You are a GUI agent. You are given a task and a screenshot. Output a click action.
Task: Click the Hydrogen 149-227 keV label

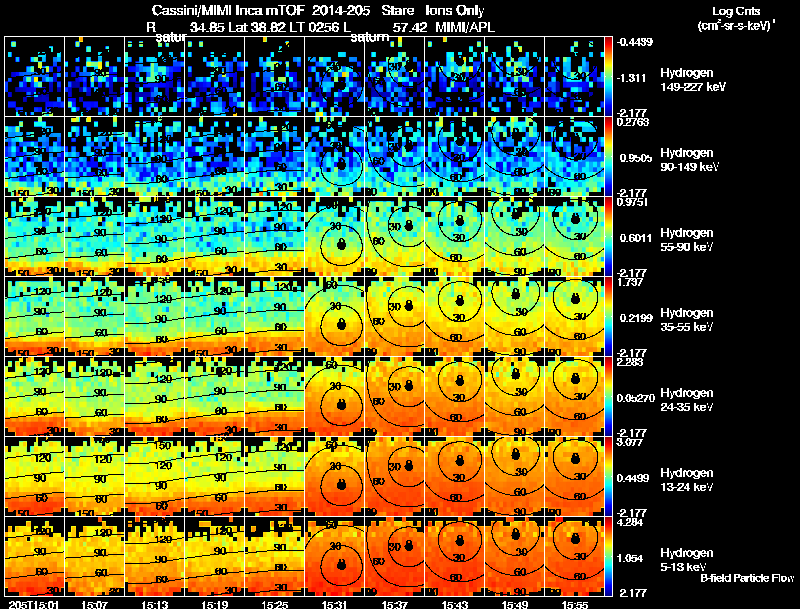coord(692,80)
